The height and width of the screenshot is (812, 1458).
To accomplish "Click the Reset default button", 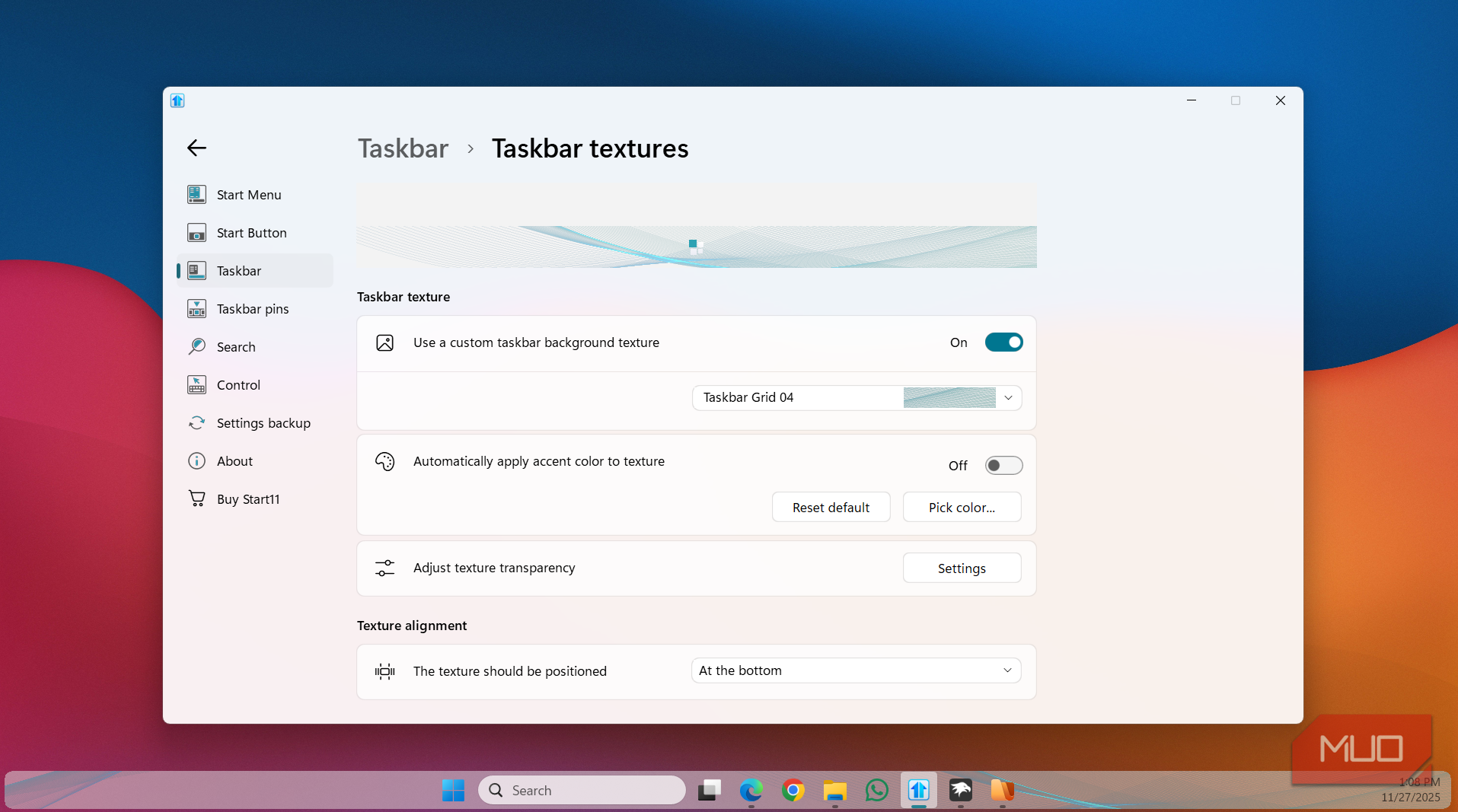I will click(831, 508).
